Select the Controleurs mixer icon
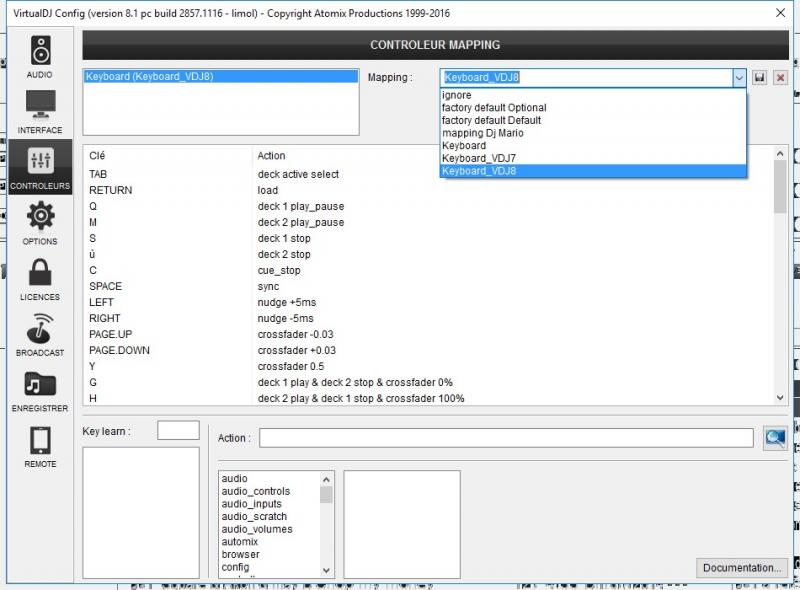This screenshot has height=590, width=800. coord(40,166)
